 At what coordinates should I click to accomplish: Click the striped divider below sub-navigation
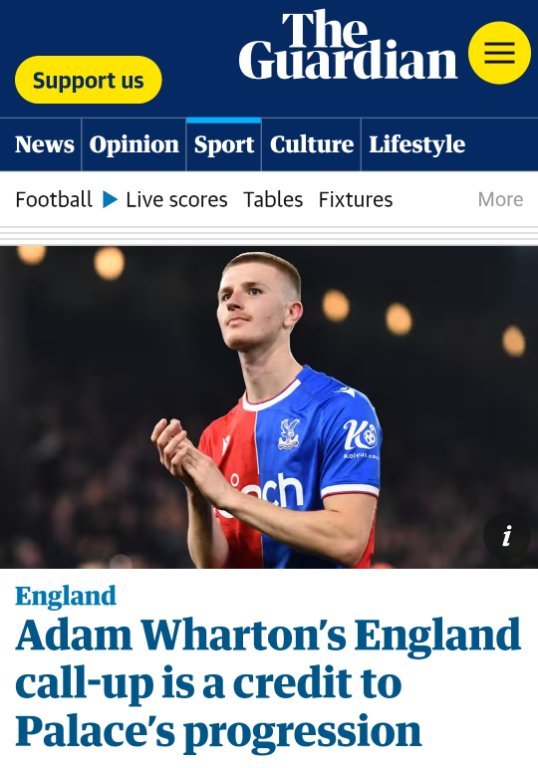269,236
